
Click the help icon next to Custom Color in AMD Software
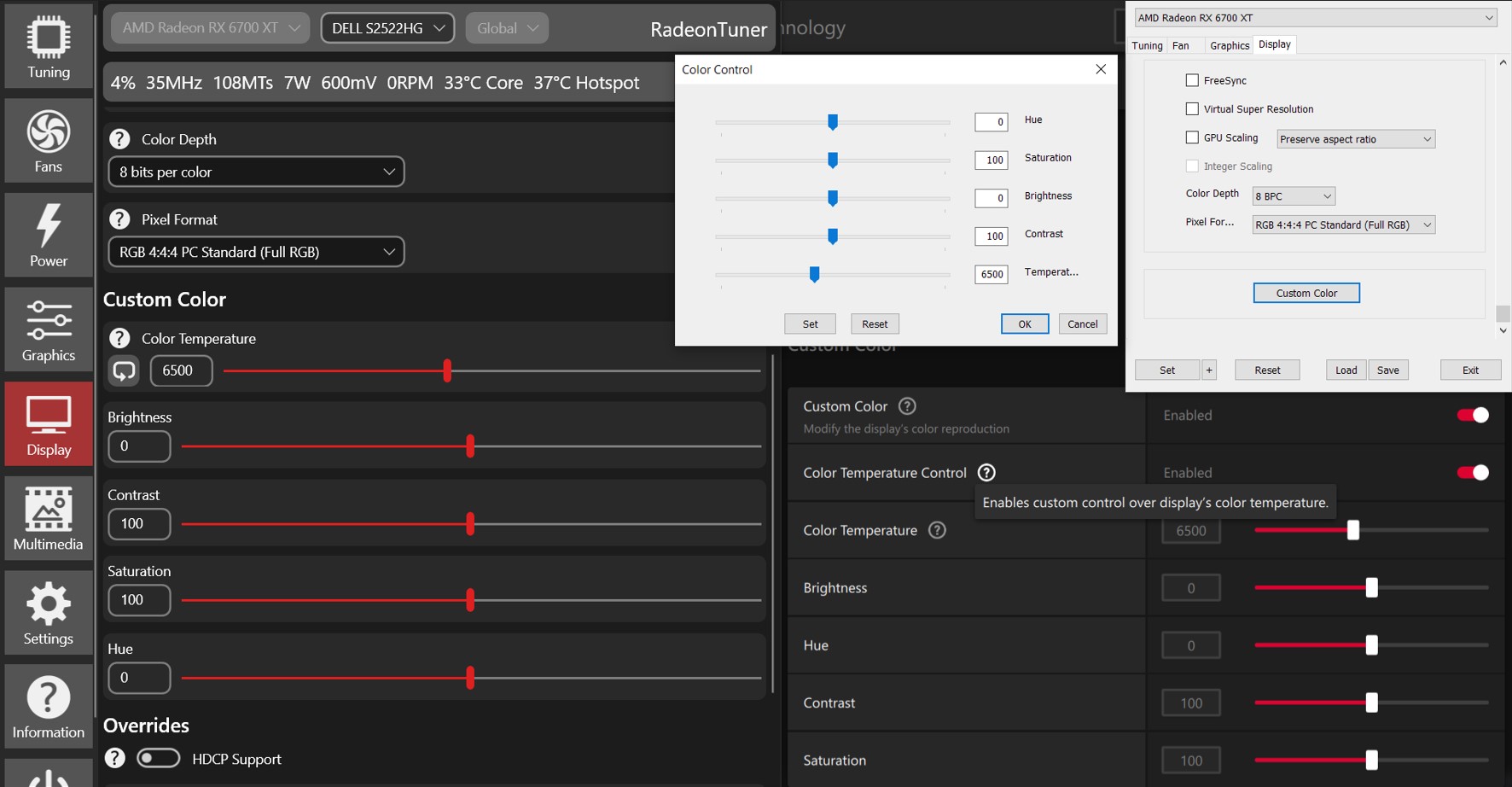908,406
